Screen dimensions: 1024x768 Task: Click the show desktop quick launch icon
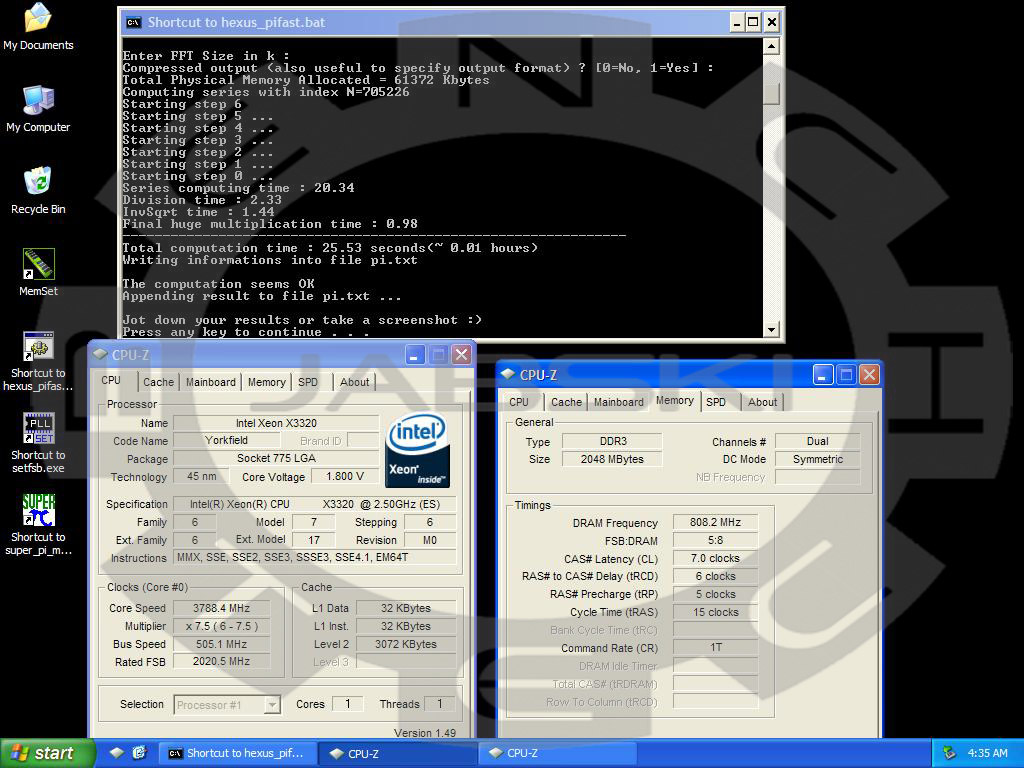tap(116, 753)
